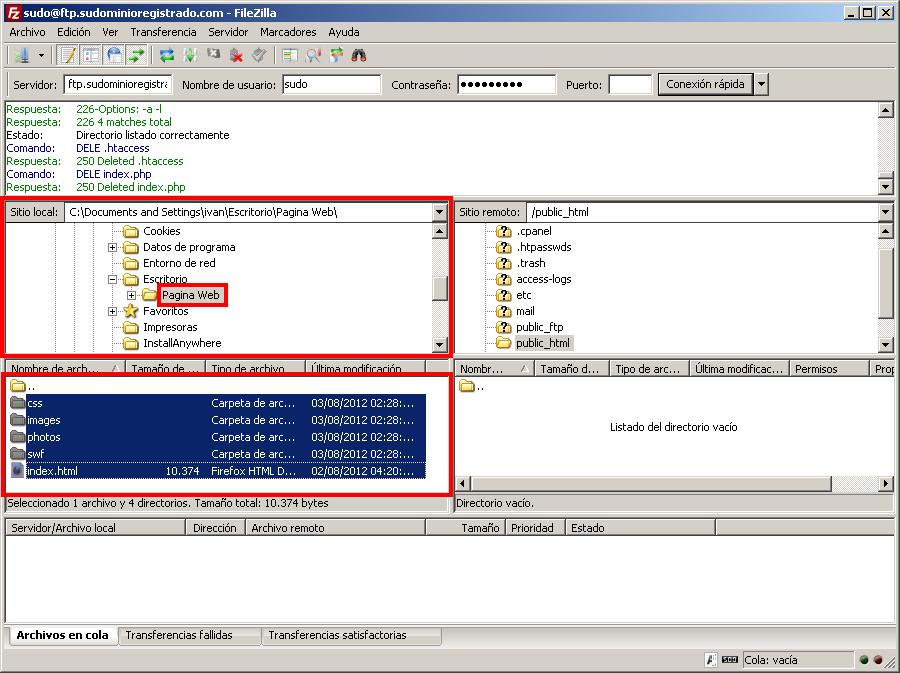The height and width of the screenshot is (673, 900).
Task: Select Pagina Web folder in tree
Action: [191, 295]
